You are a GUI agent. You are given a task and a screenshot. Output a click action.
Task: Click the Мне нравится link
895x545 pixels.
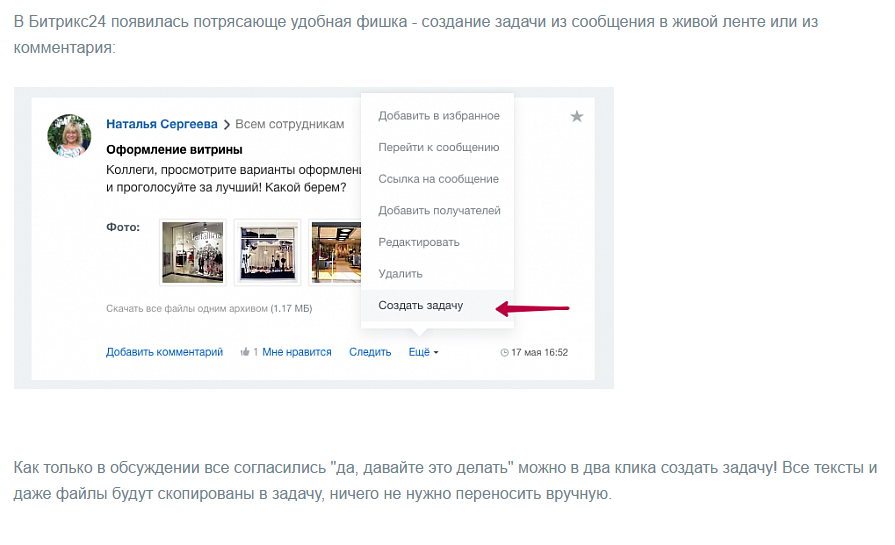tap(296, 352)
